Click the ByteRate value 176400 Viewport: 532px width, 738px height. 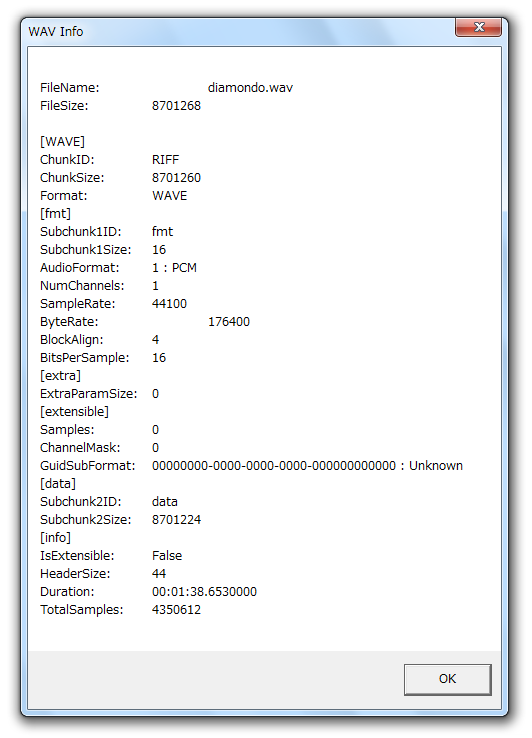[x=229, y=322]
